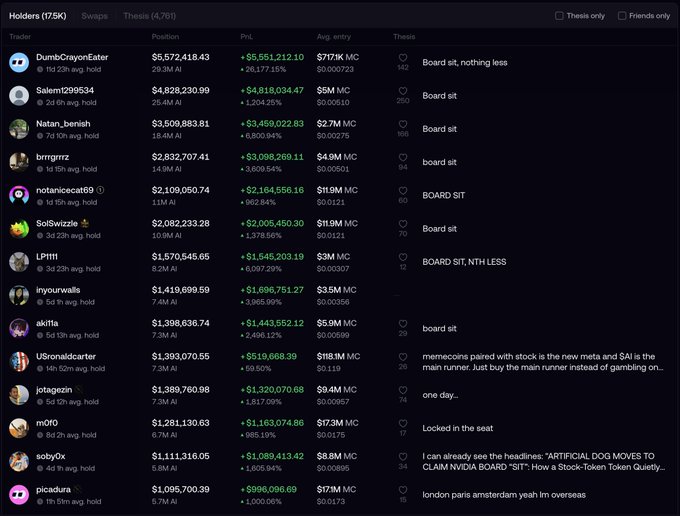This screenshot has width=680, height=516.
Task: Switch to the Swaps tab
Action: [95, 16]
